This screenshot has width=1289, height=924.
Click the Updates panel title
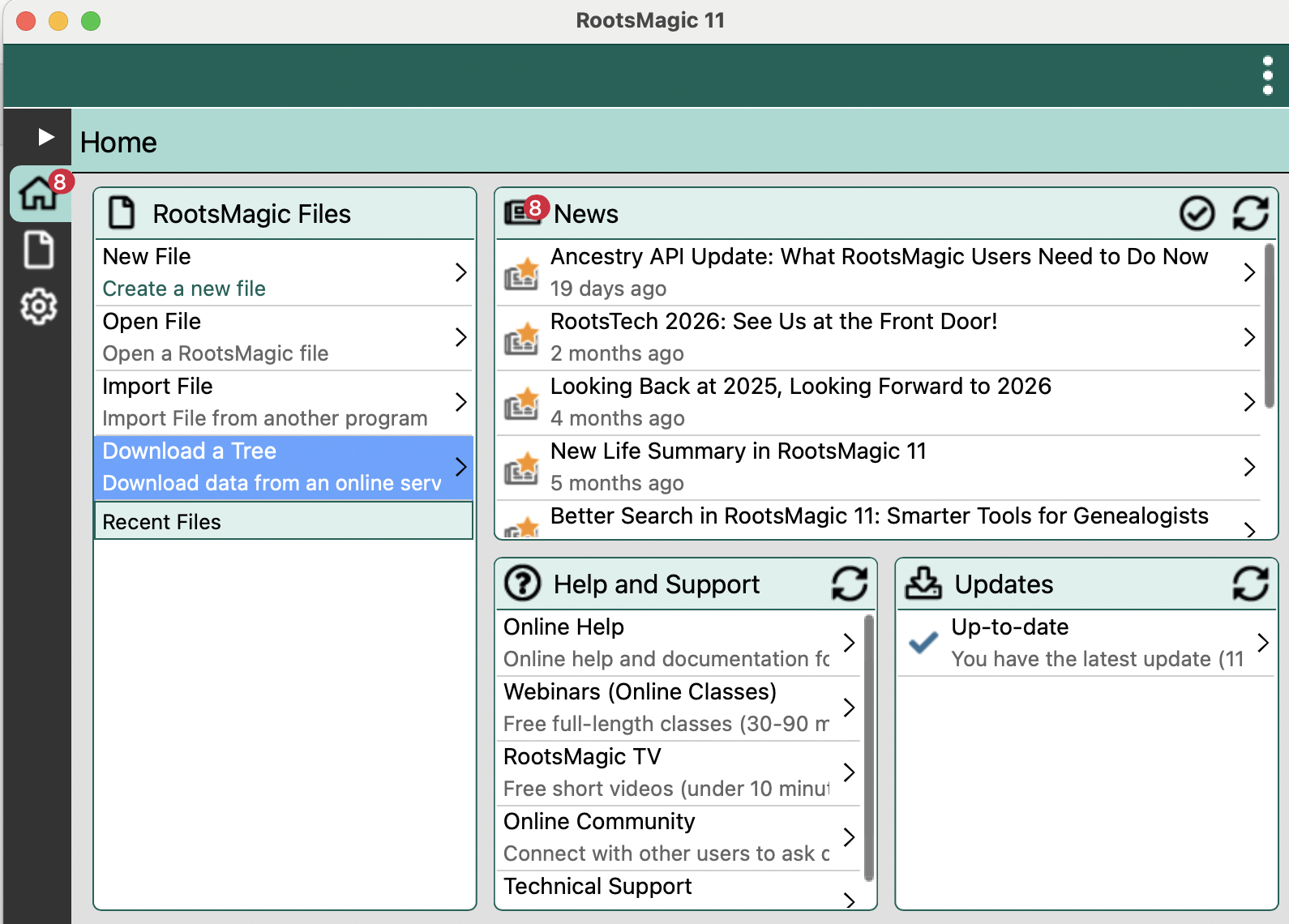tap(1004, 584)
